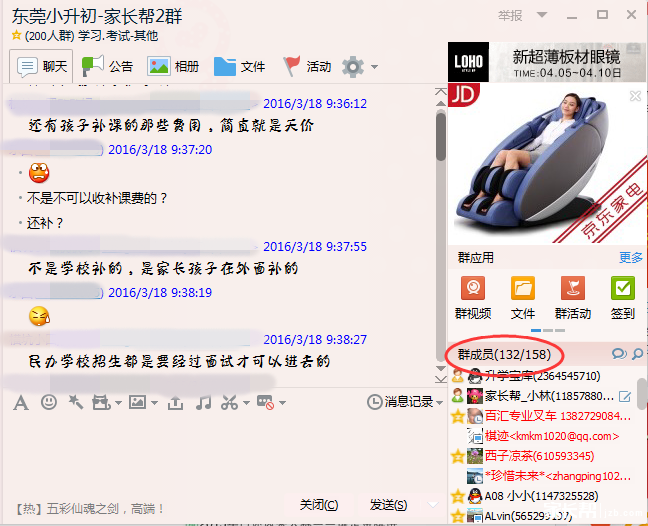Click the music note icon
The height and width of the screenshot is (526, 648).
(x=203, y=402)
